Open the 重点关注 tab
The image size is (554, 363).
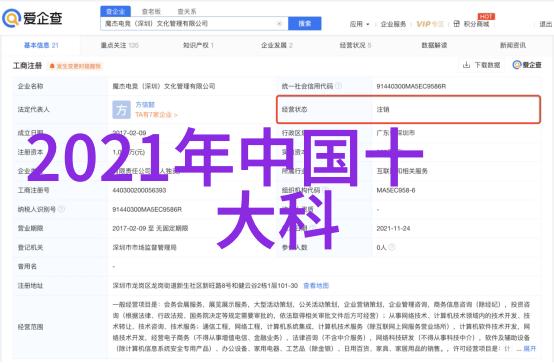tap(120, 45)
